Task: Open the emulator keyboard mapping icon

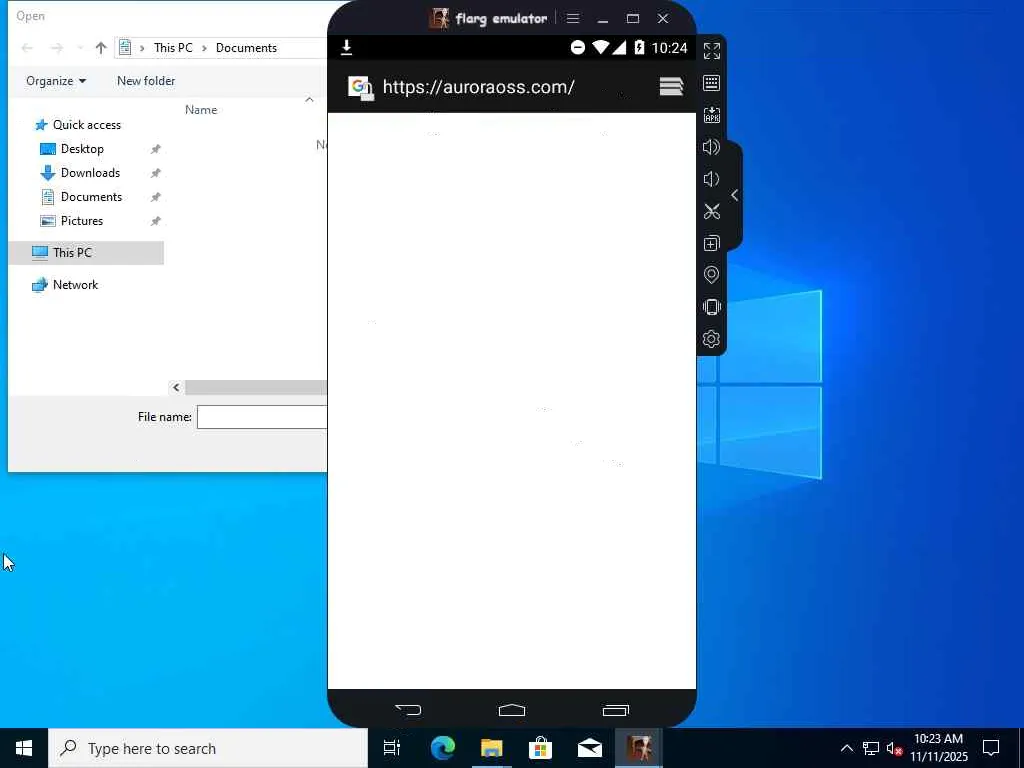Action: pyautogui.click(x=711, y=83)
